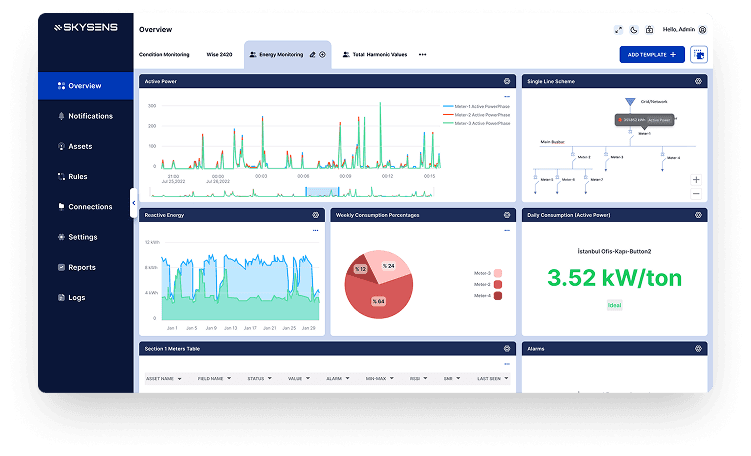Expand the Asset Name column dropdown

tap(179, 379)
